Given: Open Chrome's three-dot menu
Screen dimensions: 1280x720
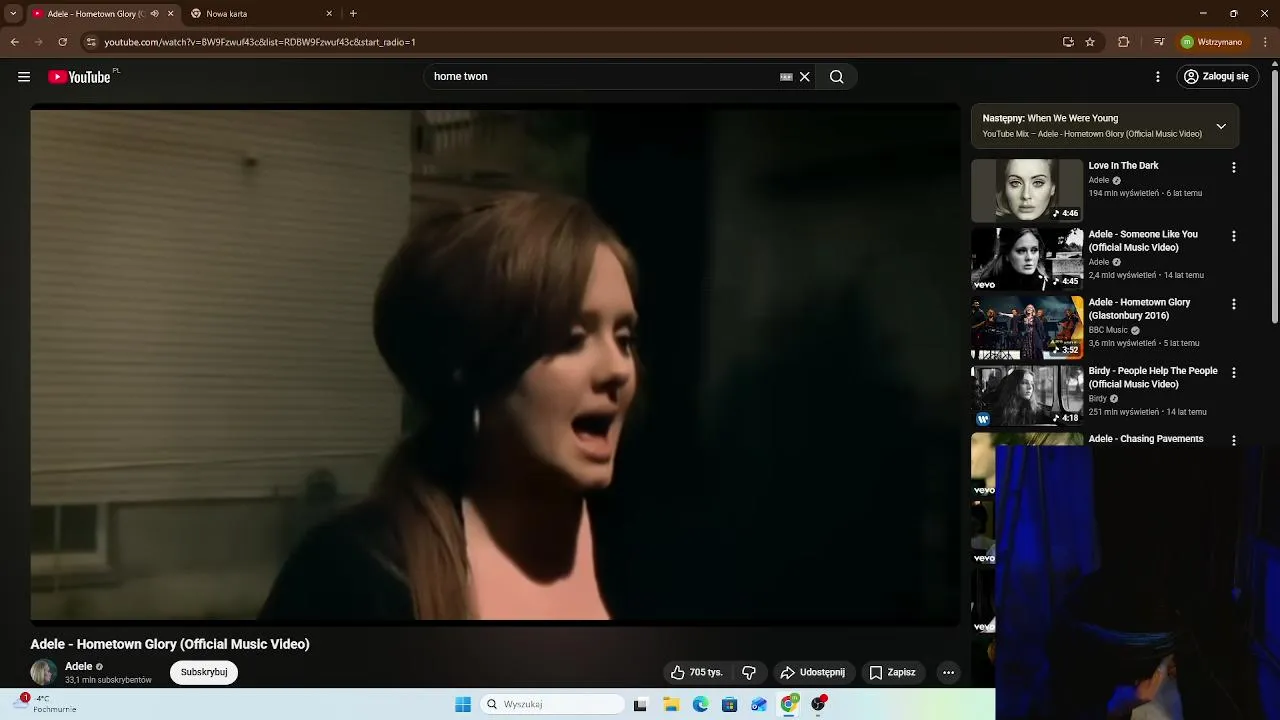Looking at the screenshot, I should [1266, 42].
